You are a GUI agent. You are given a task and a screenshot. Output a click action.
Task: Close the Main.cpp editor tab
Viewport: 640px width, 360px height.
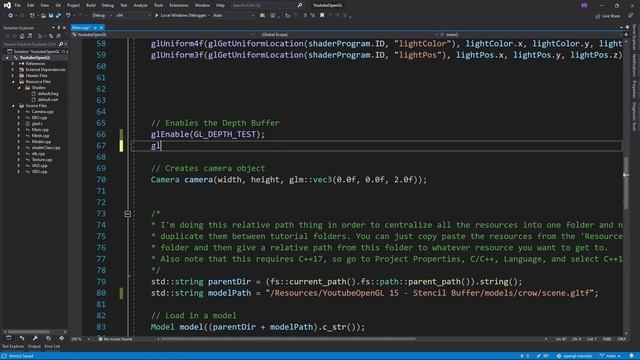101,28
